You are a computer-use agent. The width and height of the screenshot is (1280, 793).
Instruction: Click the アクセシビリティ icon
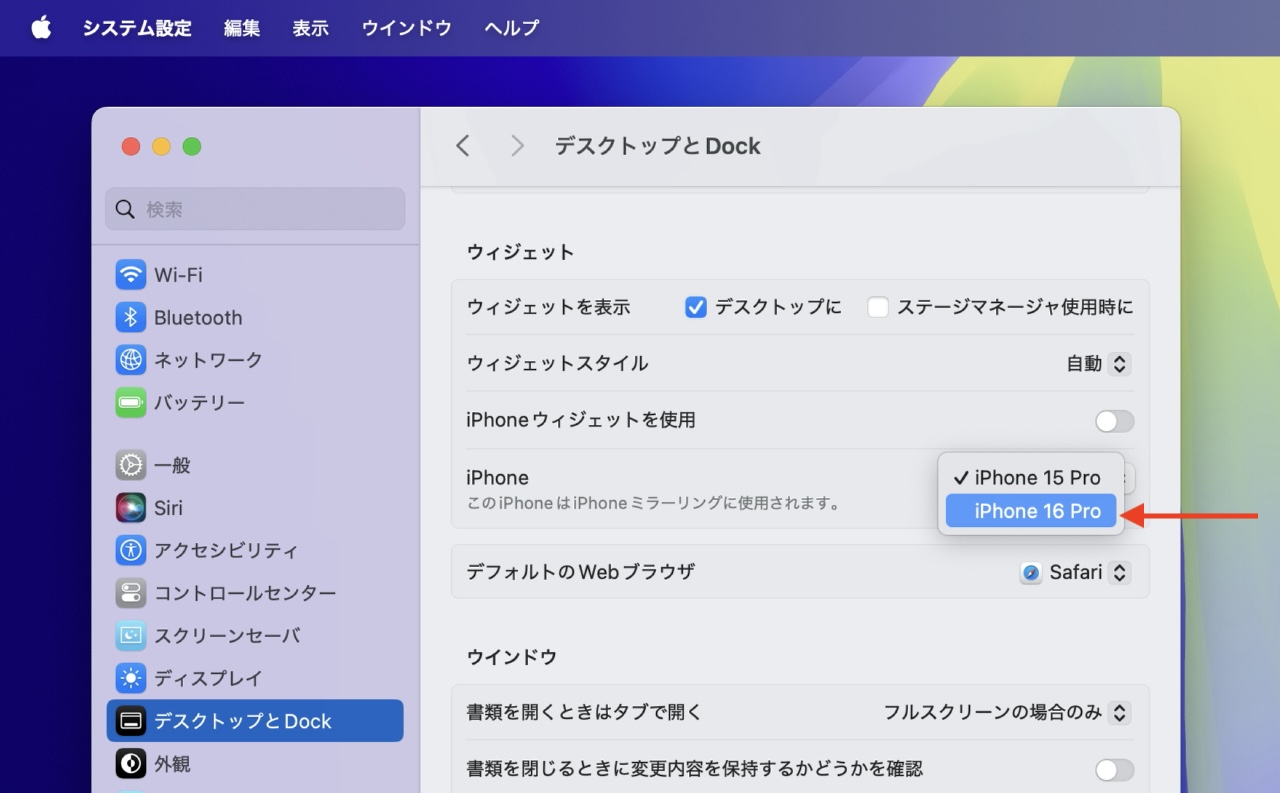[x=130, y=550]
